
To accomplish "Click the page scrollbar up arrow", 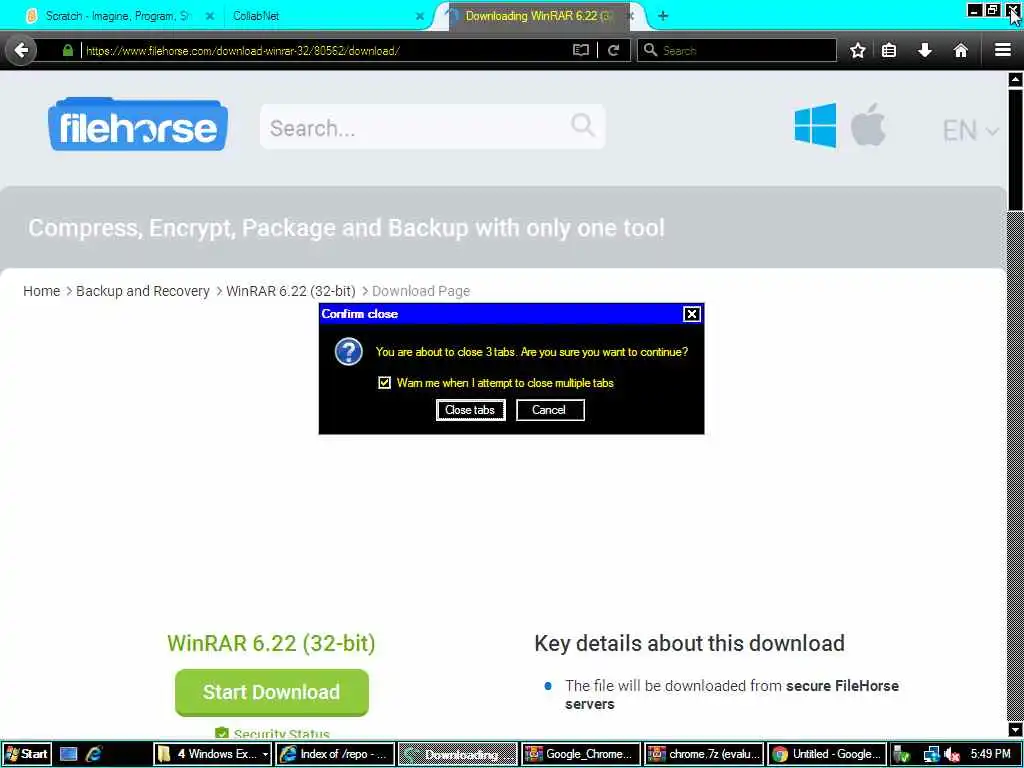I will (x=1016, y=80).
